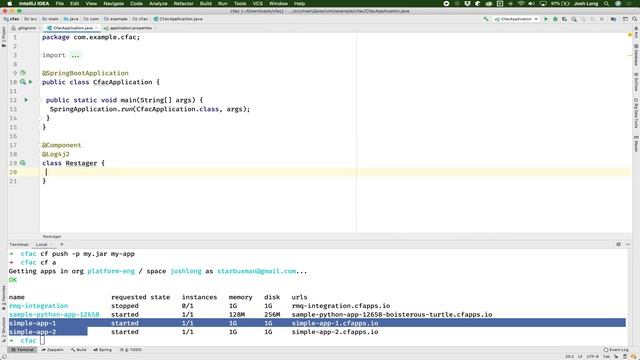640x360 pixels.
Task: Click the profiler icon in the run toolbar
Action: pyautogui.click(x=574, y=19)
